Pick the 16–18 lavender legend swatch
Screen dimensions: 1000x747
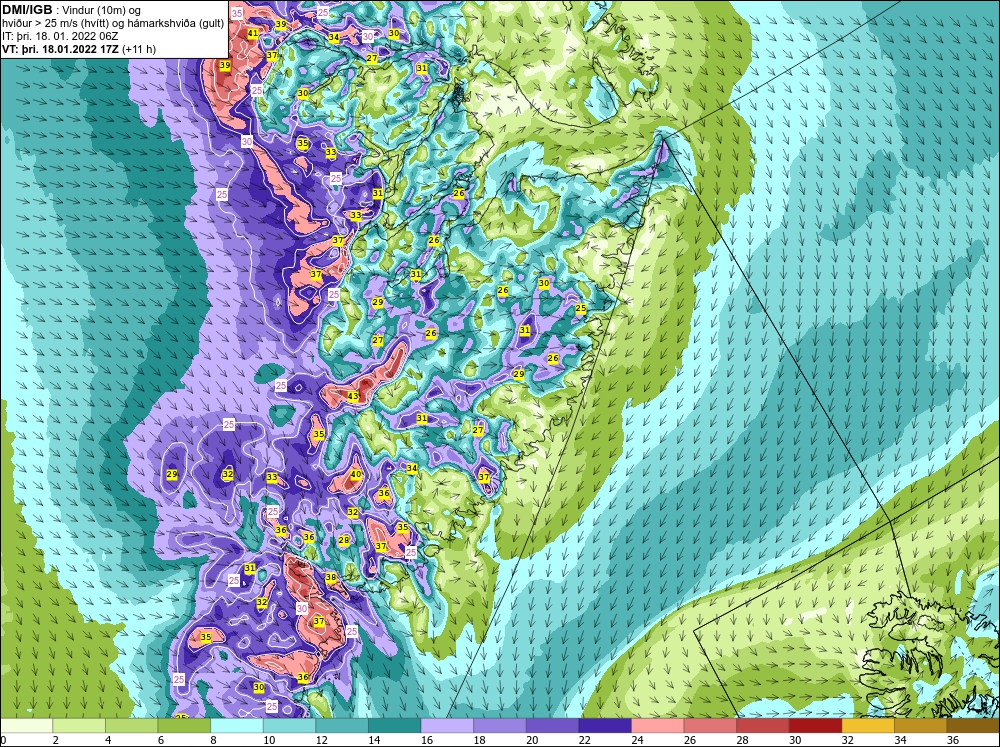[x=447, y=726]
